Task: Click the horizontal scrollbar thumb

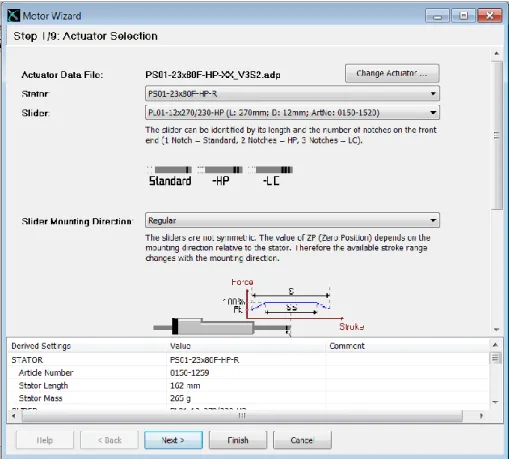Action: pyautogui.click(x=242, y=416)
